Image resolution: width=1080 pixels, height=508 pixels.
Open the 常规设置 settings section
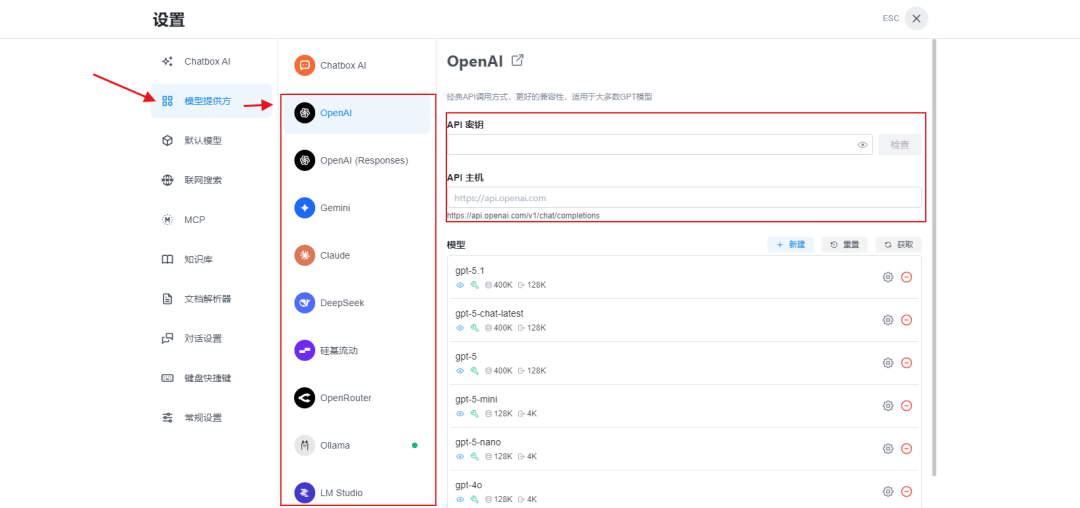211,418
